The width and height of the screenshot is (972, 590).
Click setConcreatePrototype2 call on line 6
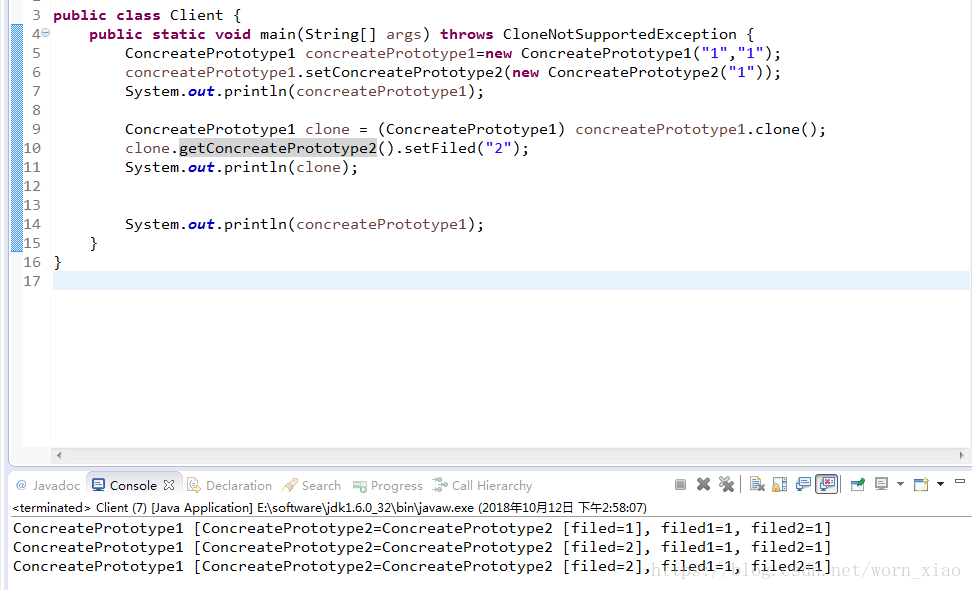pyautogui.click(x=404, y=72)
